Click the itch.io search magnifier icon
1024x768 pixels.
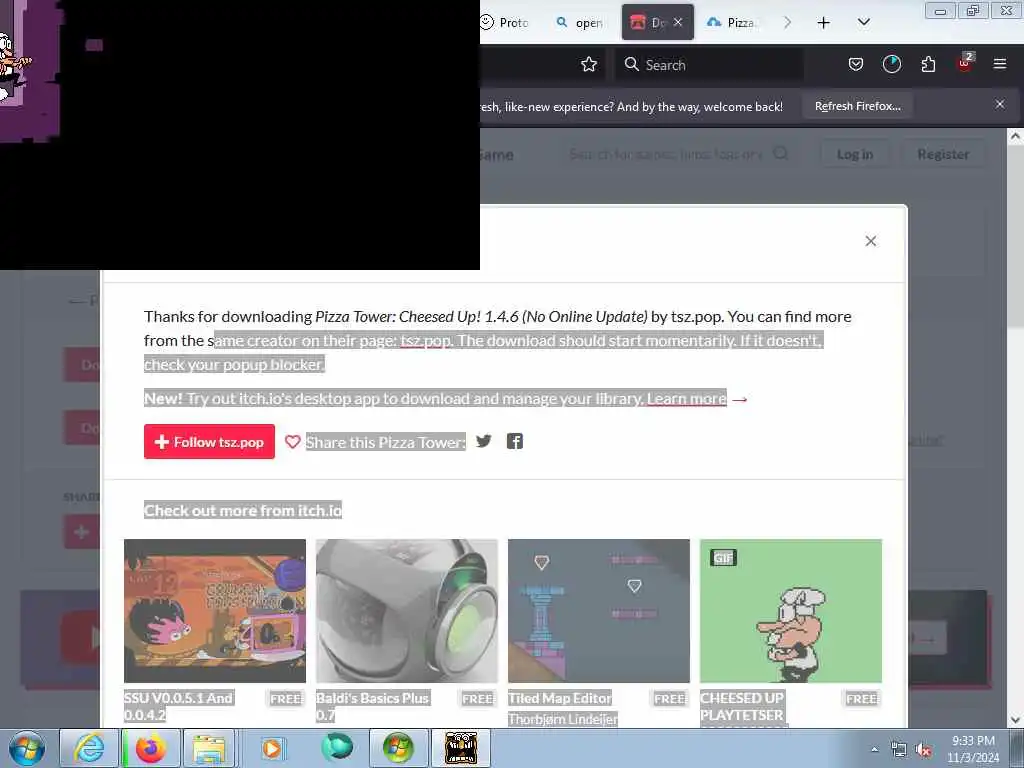[780, 153]
